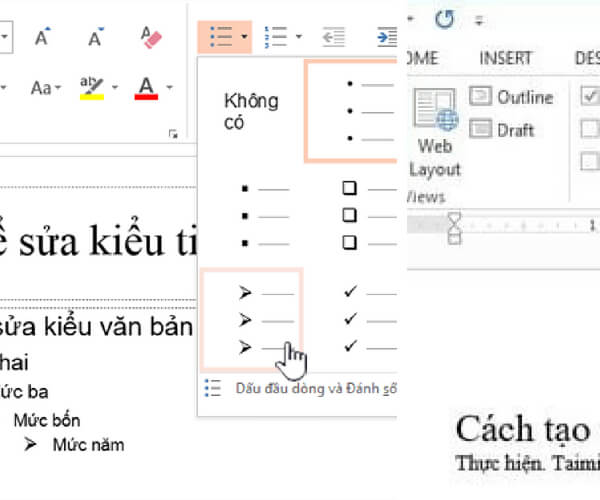Tick the bottom checkbox below the Draft row
This screenshot has width=600, height=500.
tap(590, 161)
